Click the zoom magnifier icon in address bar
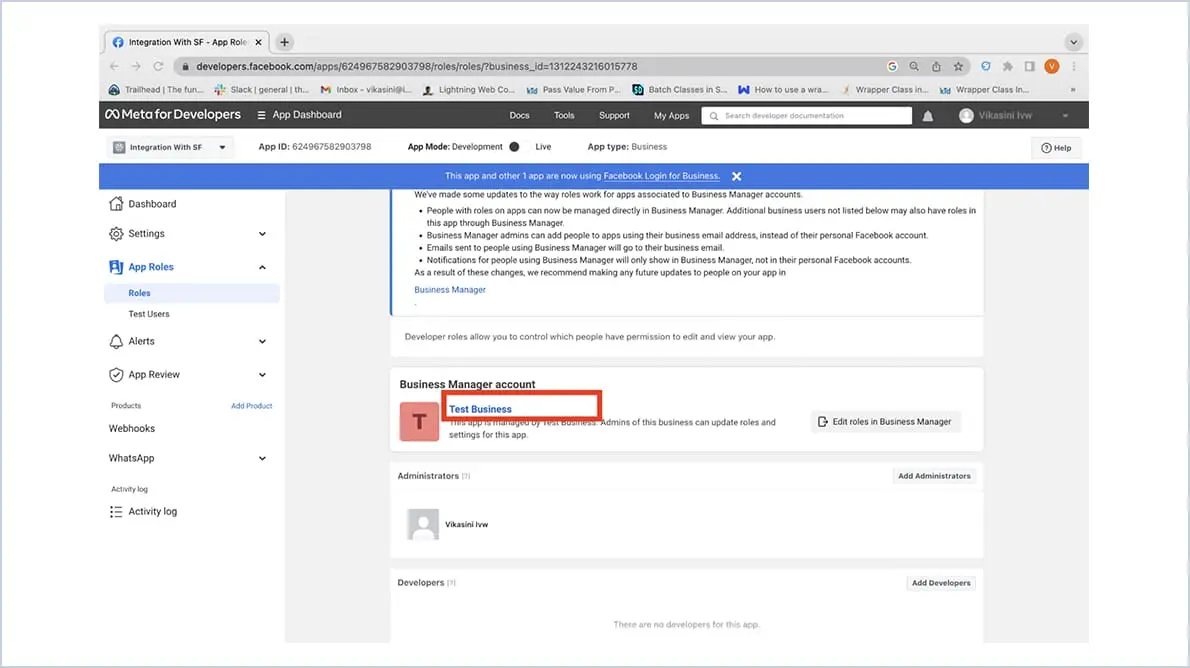 [915, 67]
